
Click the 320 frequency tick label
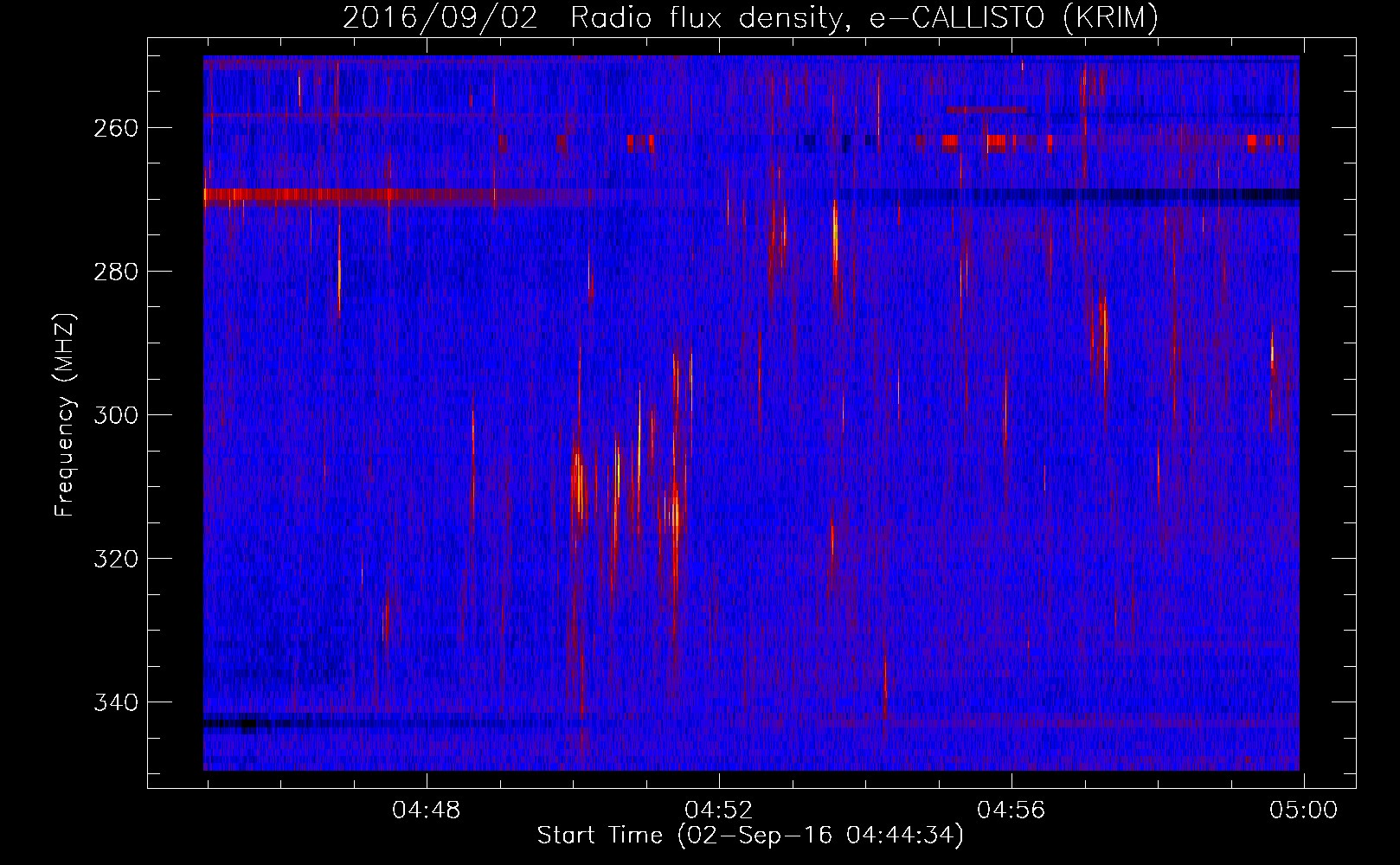pyautogui.click(x=115, y=559)
